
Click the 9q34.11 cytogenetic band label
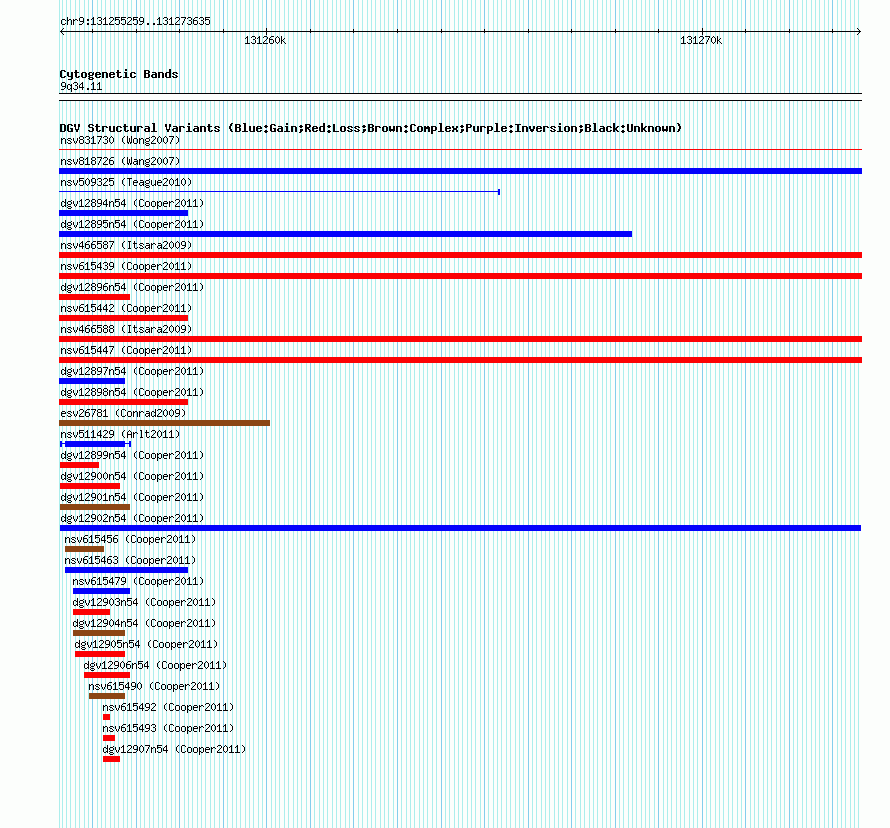(x=81, y=86)
